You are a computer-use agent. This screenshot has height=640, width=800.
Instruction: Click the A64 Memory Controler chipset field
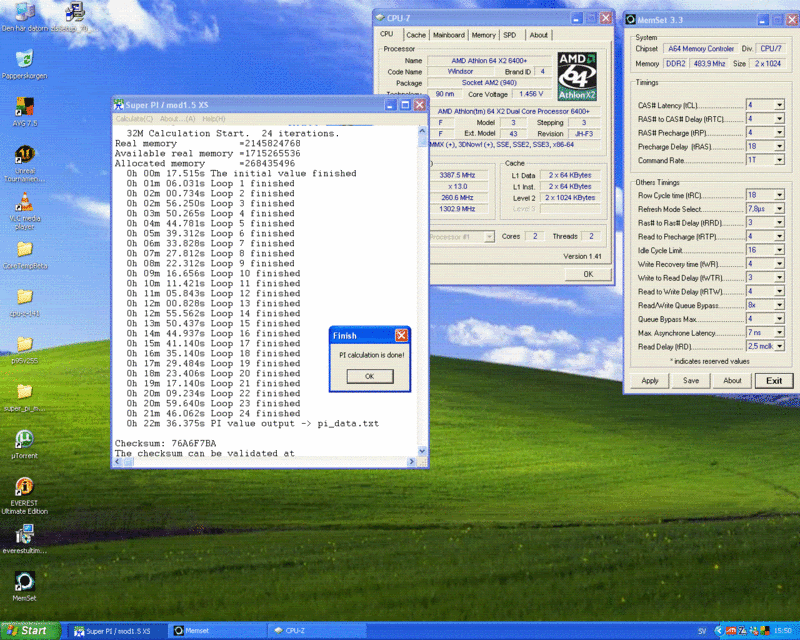(701, 48)
